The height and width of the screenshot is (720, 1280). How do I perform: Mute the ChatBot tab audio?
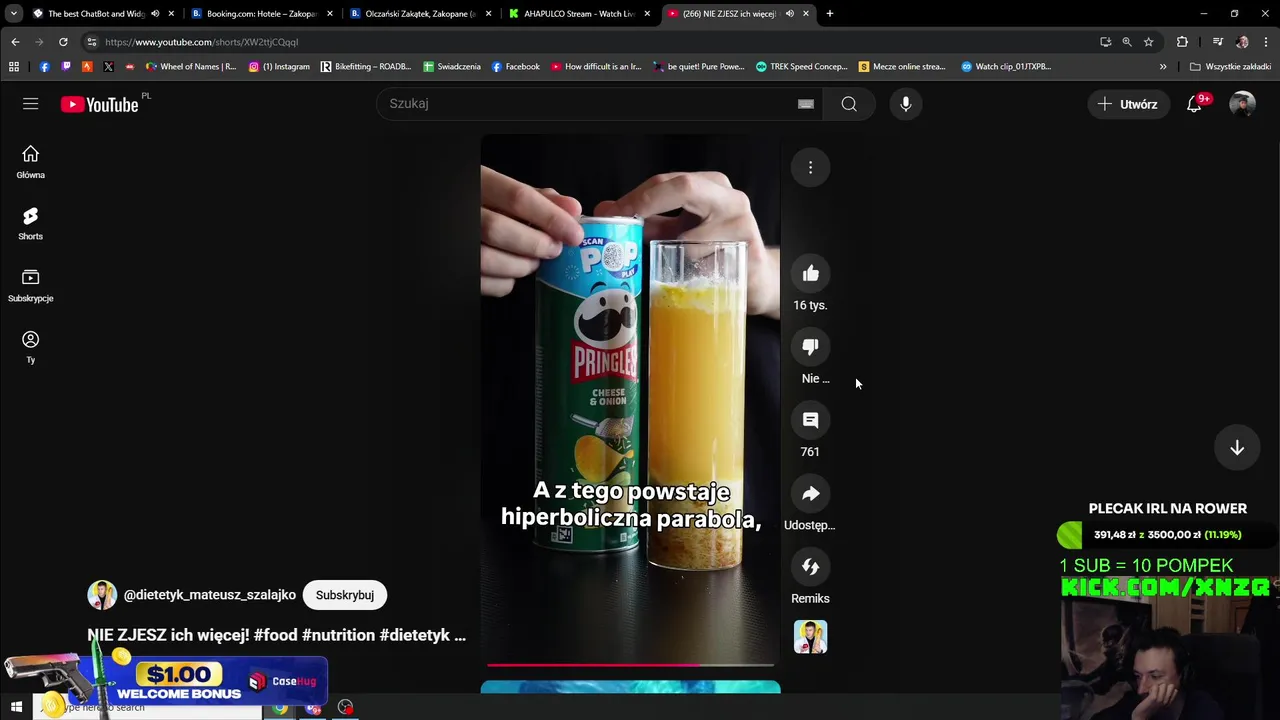154,14
